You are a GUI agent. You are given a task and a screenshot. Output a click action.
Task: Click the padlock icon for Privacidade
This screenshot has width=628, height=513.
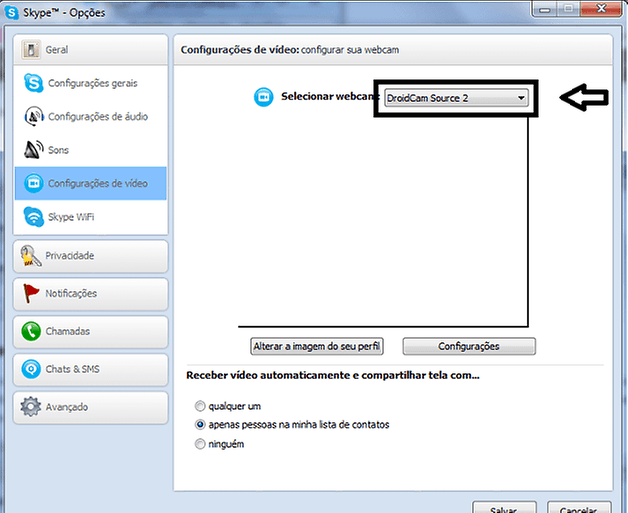(31, 256)
